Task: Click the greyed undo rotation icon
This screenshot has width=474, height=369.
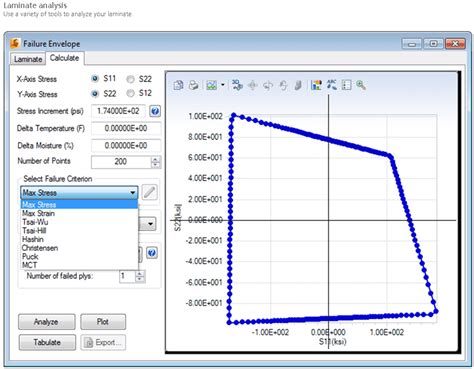Action: [x=283, y=85]
